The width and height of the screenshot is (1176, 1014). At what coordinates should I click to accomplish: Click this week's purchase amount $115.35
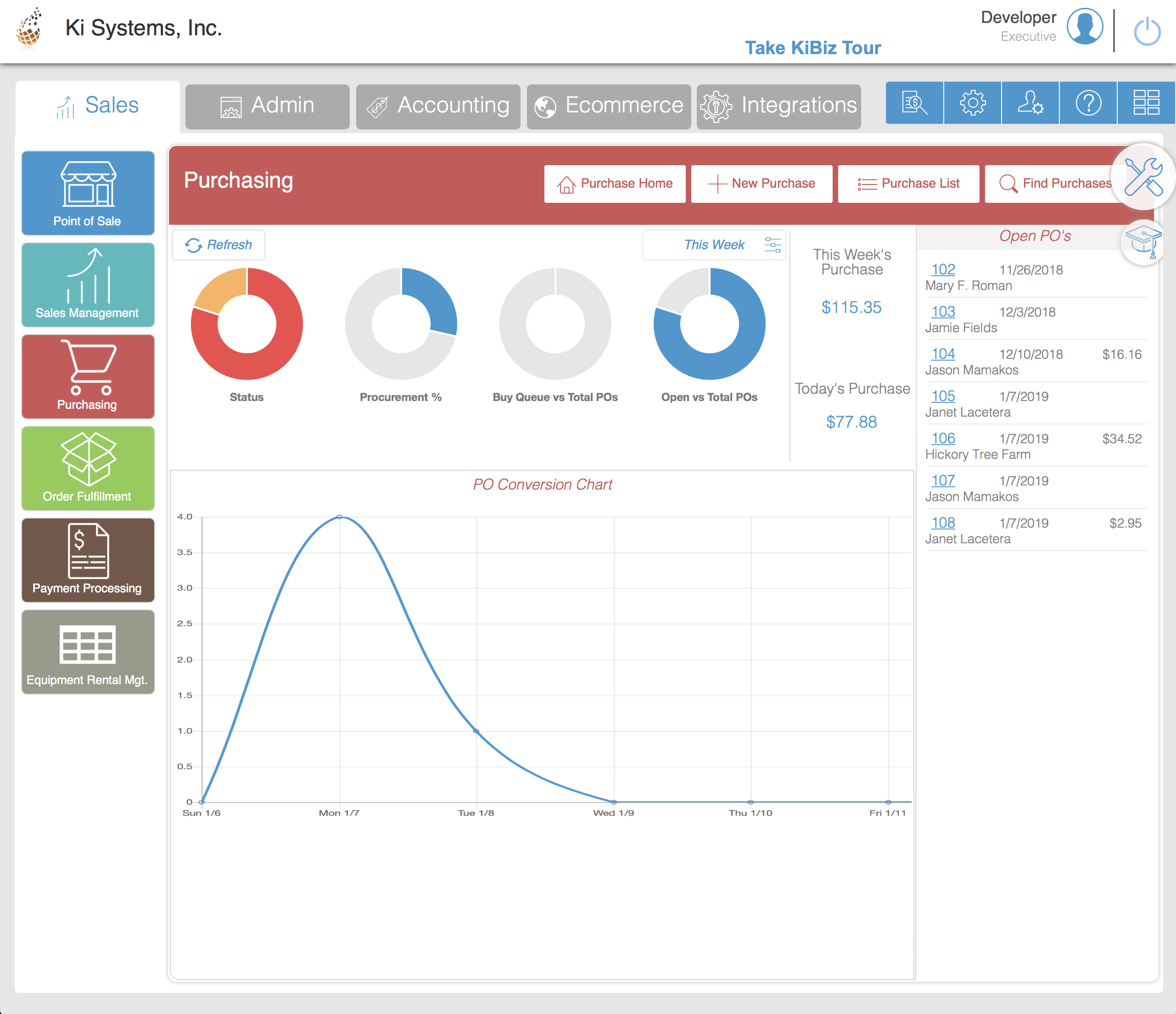coord(851,307)
